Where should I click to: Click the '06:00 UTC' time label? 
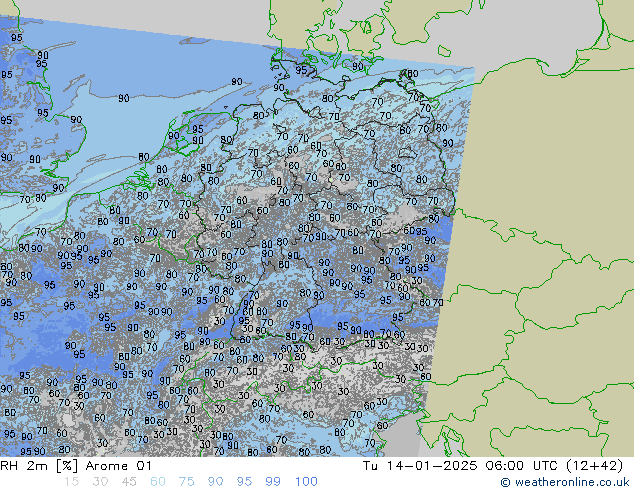point(522,466)
